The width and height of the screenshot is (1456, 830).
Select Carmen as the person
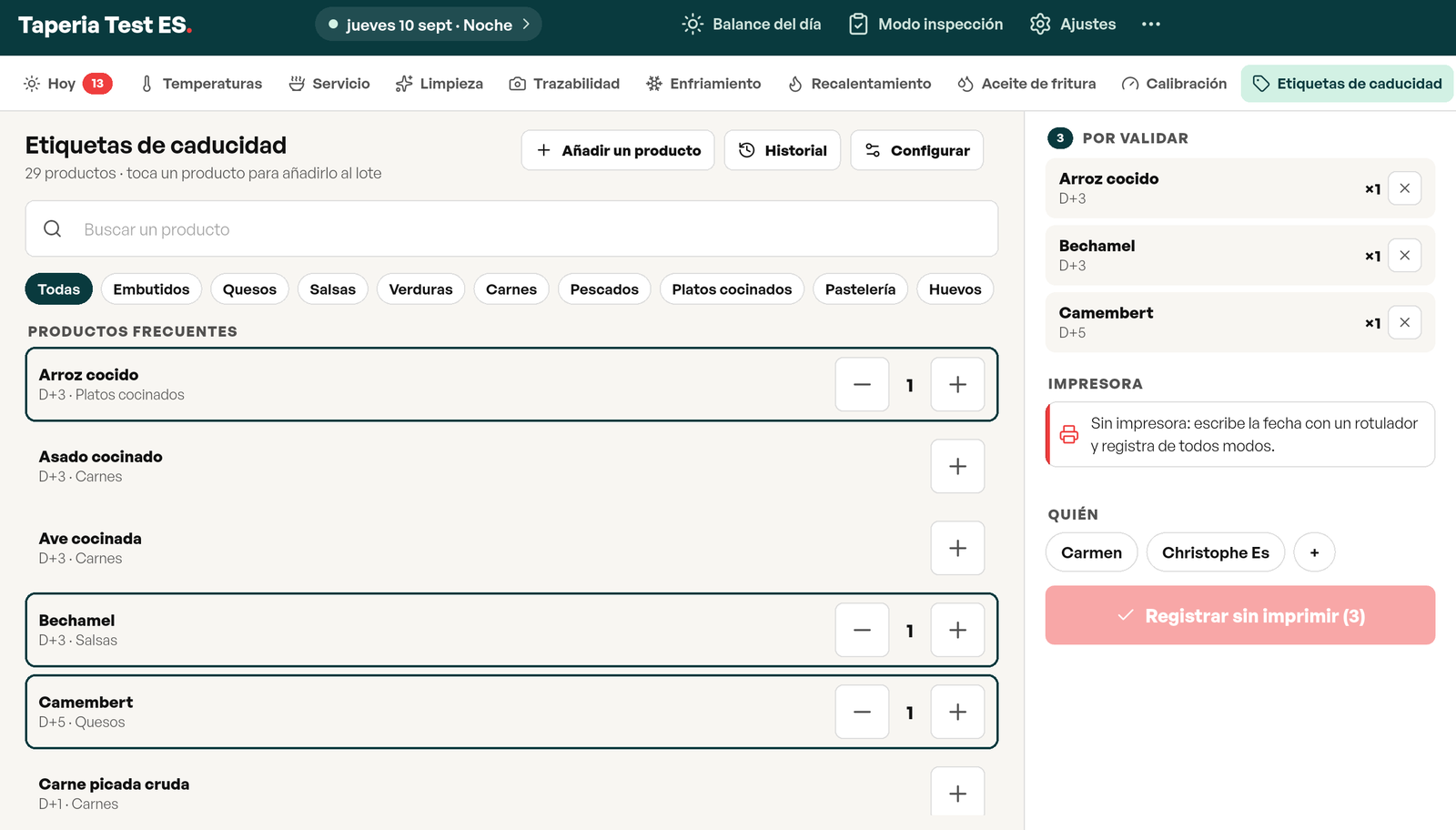[1091, 552]
